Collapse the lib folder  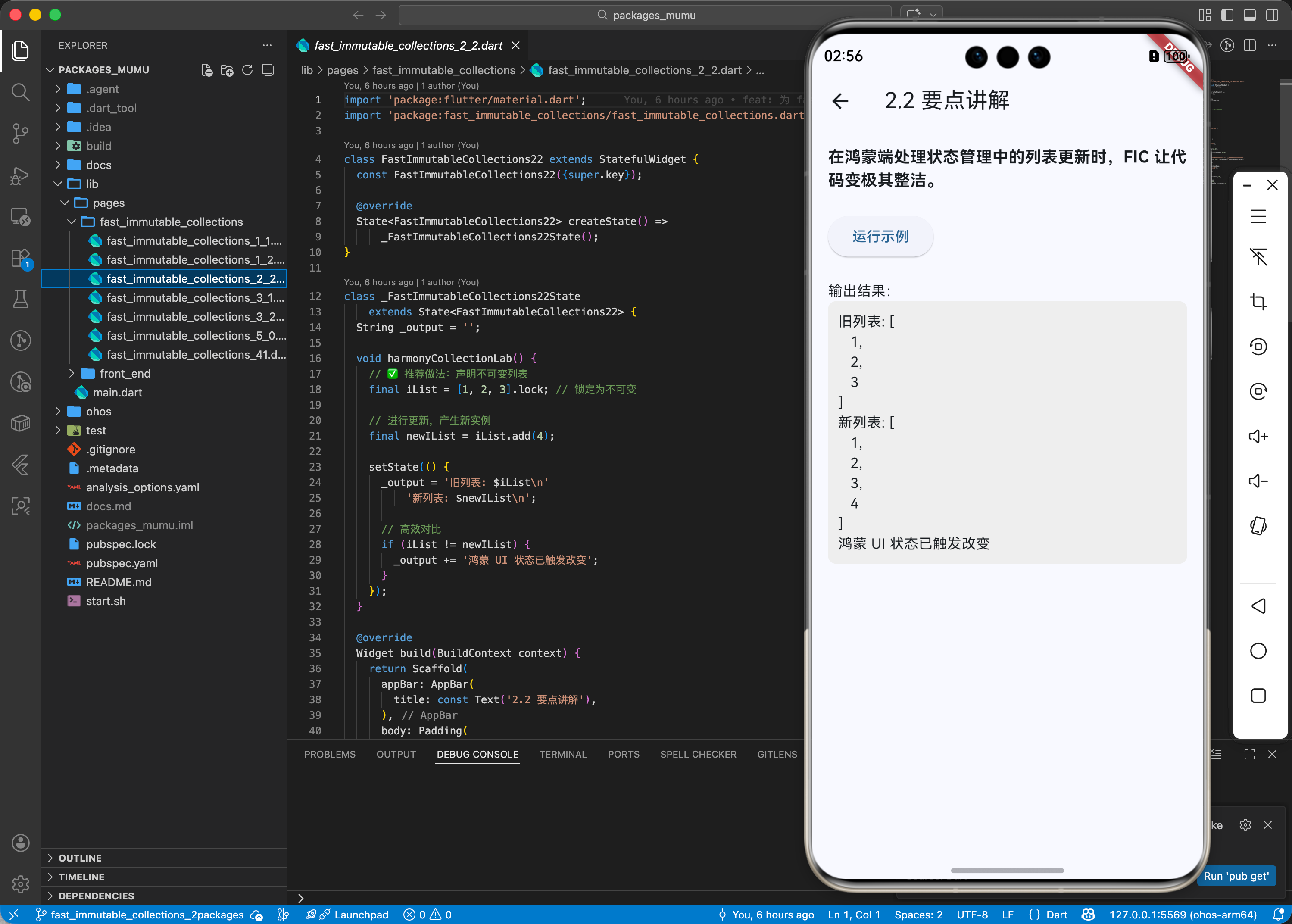pyautogui.click(x=92, y=184)
